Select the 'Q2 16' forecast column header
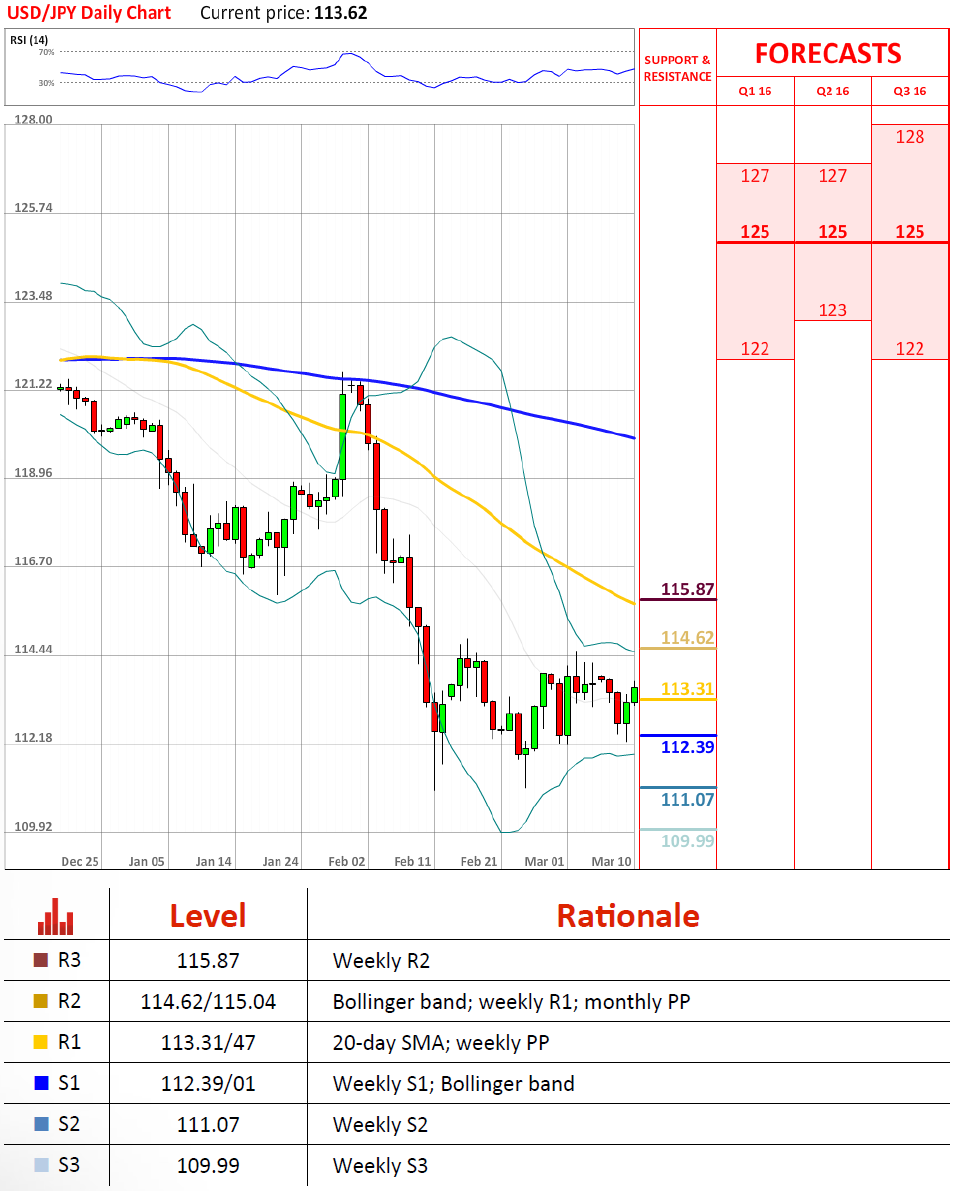 833,91
